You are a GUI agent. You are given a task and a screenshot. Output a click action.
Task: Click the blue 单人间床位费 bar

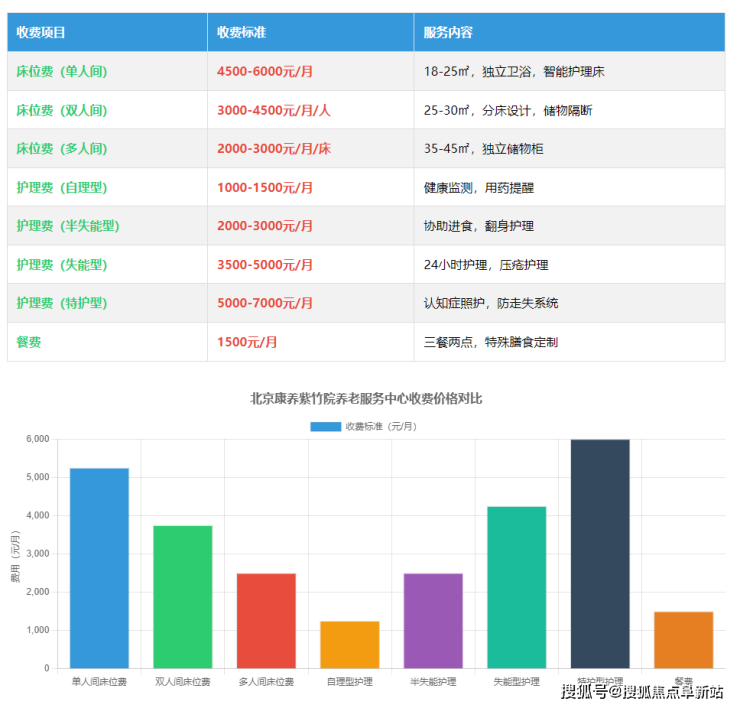click(x=99, y=567)
